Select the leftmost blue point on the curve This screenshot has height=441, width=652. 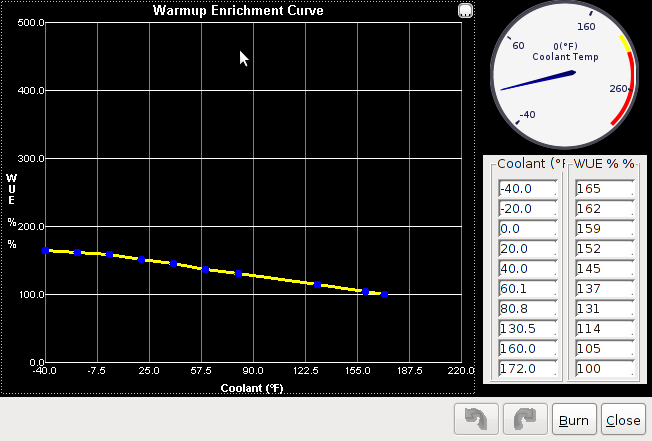click(45, 251)
